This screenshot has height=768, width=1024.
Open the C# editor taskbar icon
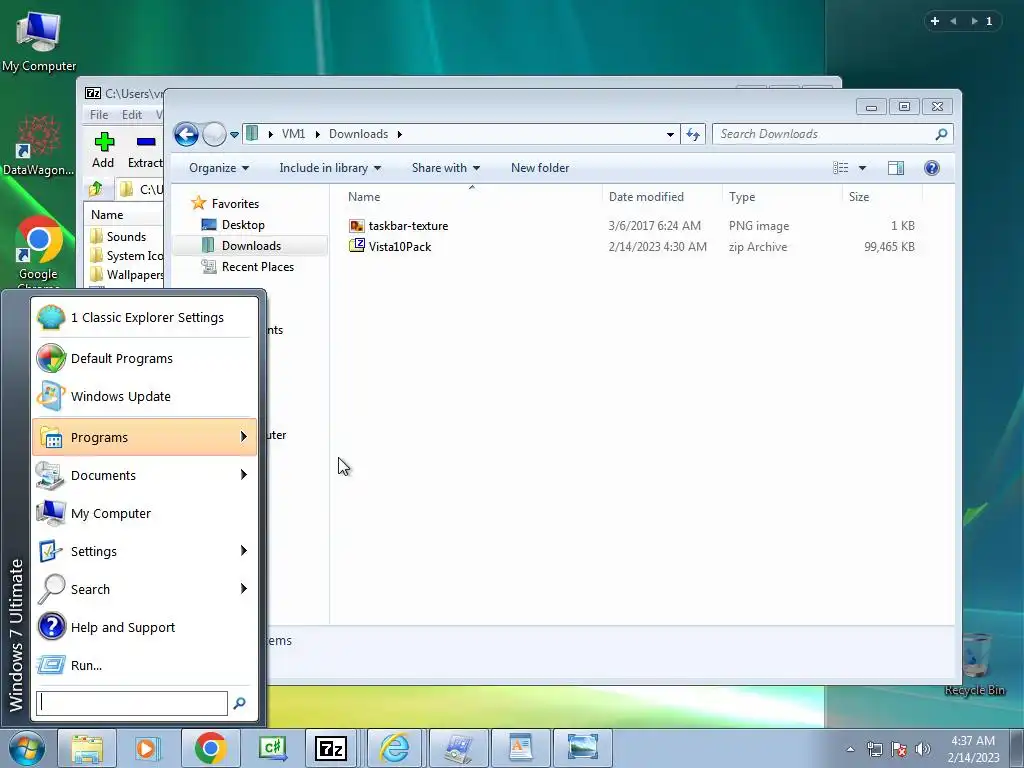pos(272,748)
